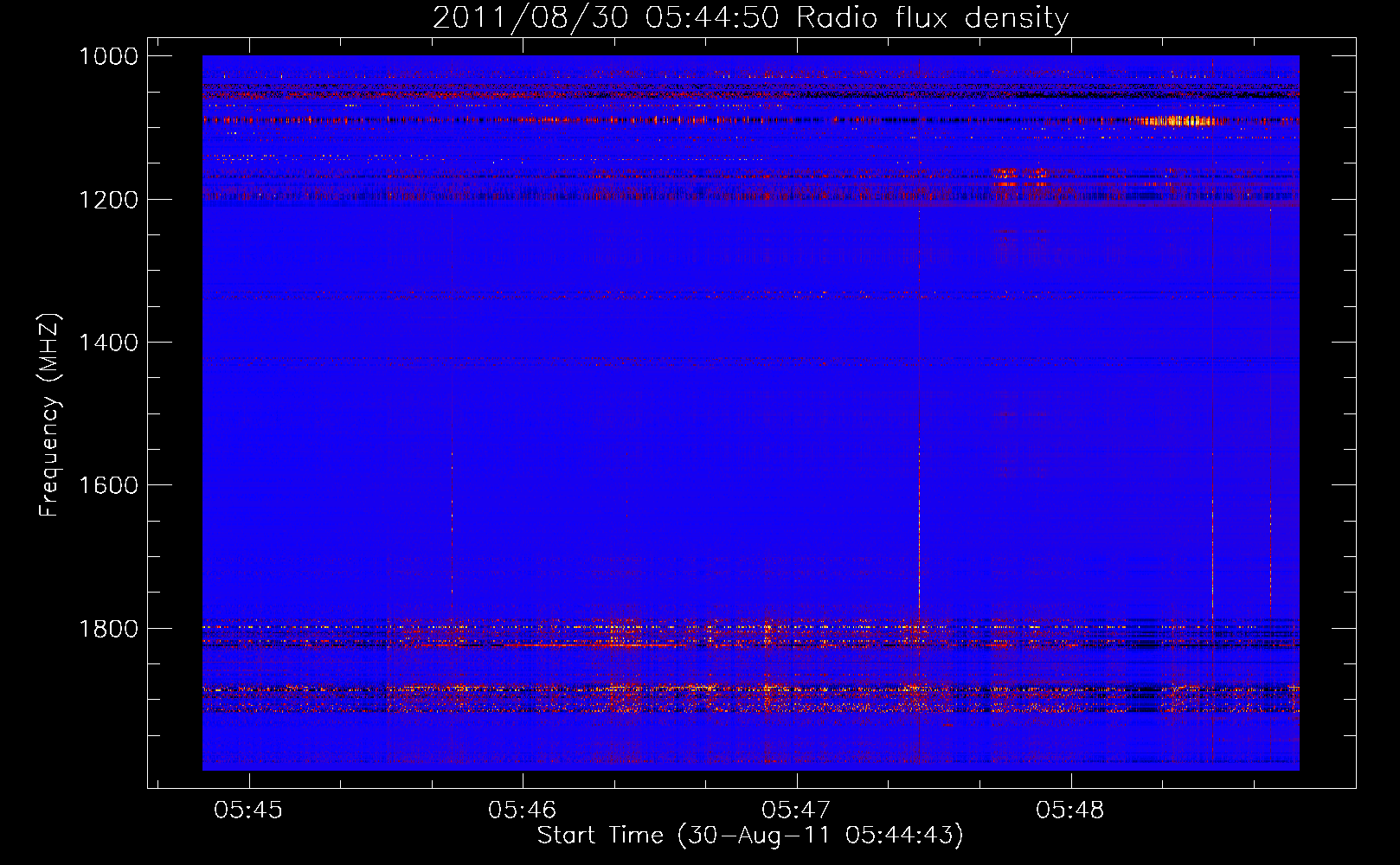Click the '05:46' time axis label
This screenshot has height=865, width=1400.
click(523, 811)
